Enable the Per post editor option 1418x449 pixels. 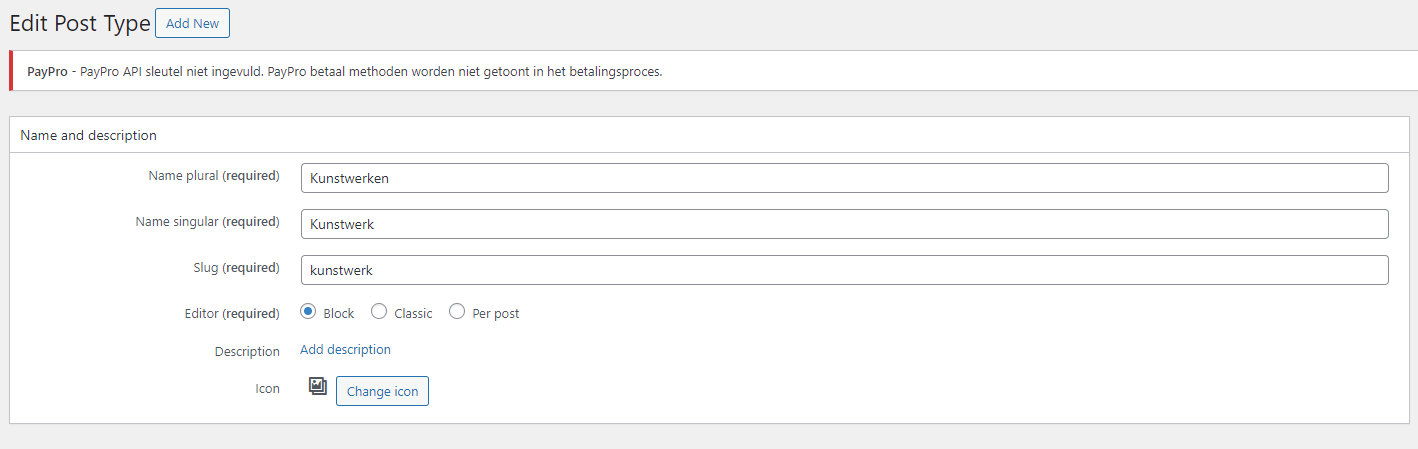tap(457, 312)
